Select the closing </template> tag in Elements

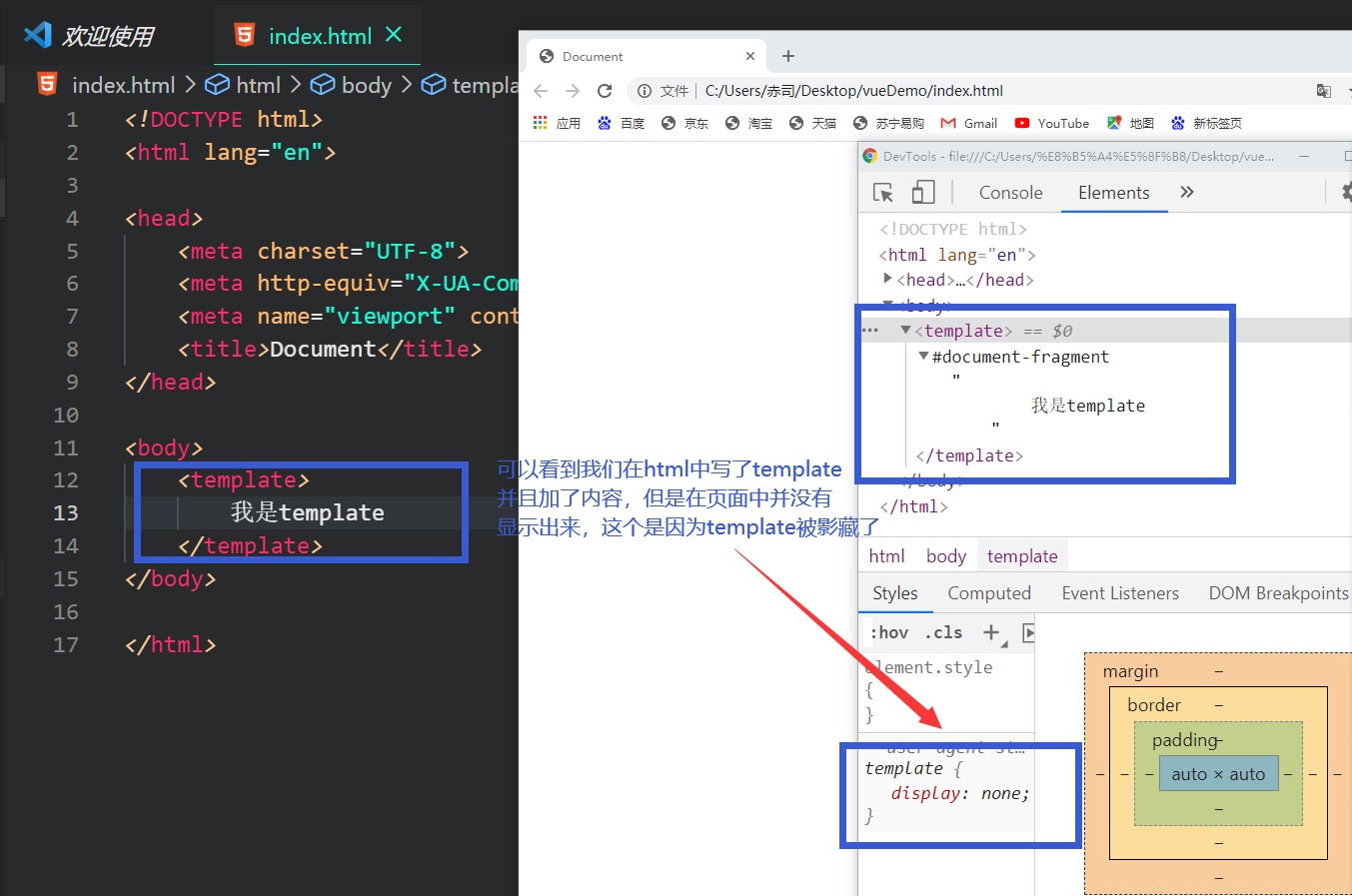pos(969,455)
